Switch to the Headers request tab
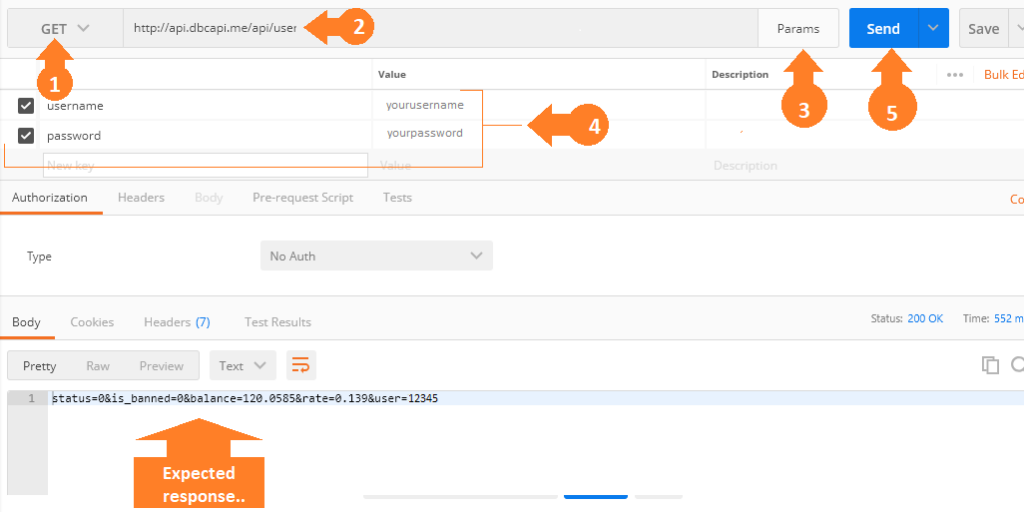The height and width of the screenshot is (512, 1024). [141, 198]
